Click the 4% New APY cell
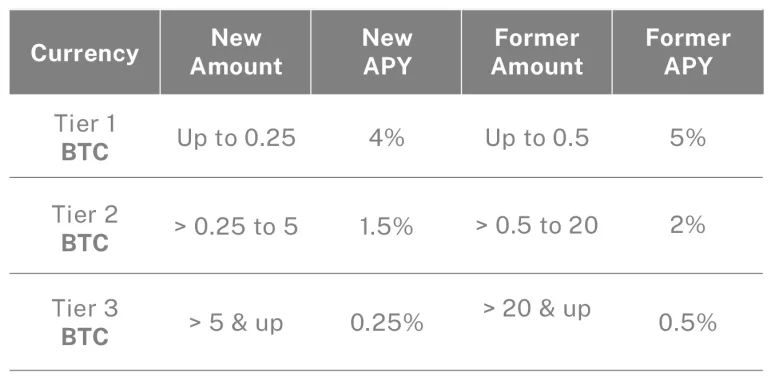The width and height of the screenshot is (775, 384). point(387,138)
